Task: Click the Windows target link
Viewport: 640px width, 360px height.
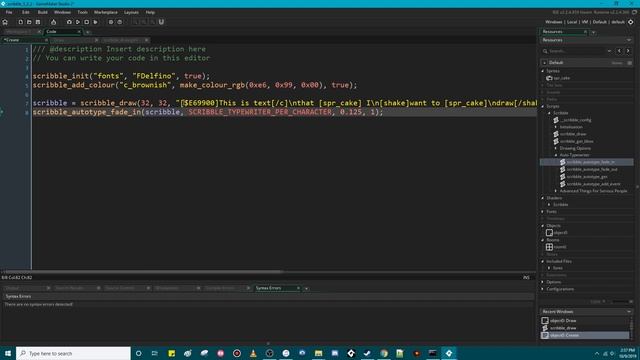Action: click(553, 22)
